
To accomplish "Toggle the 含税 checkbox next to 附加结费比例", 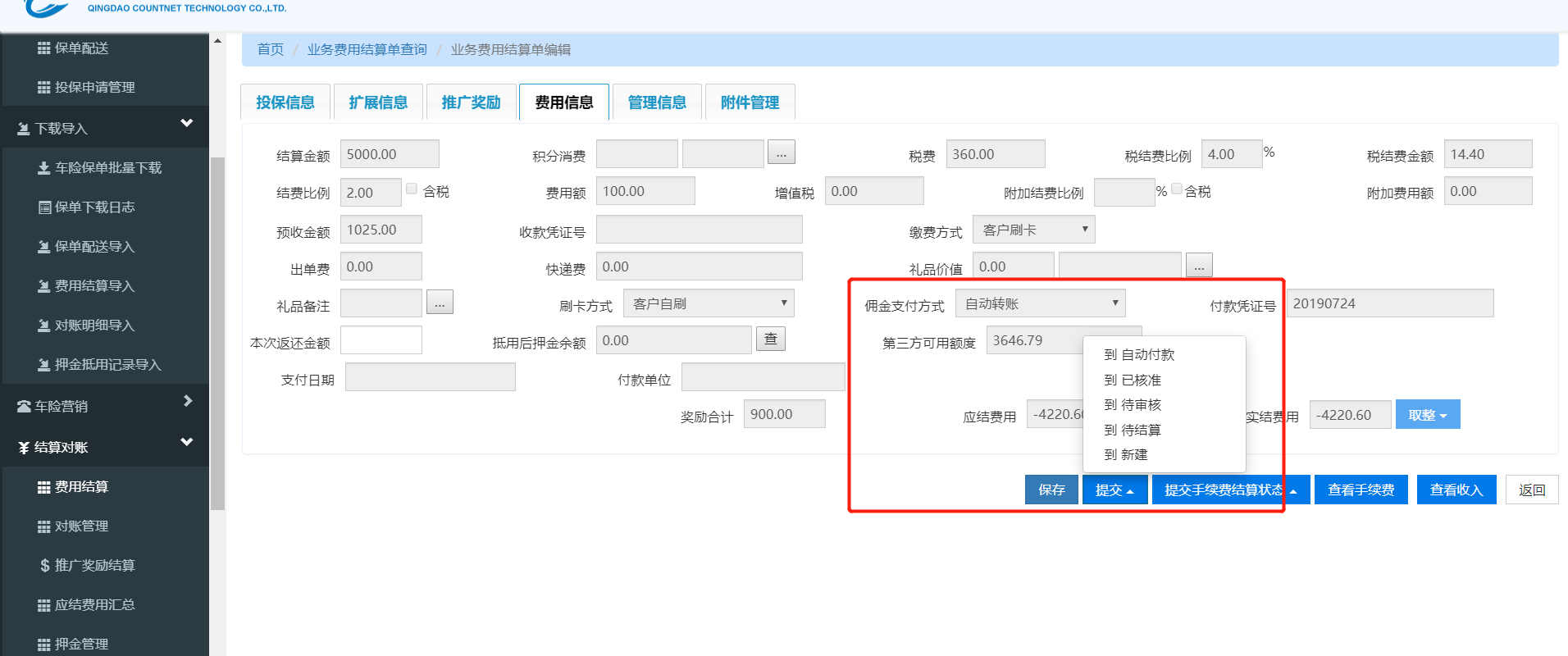I will tap(1177, 189).
